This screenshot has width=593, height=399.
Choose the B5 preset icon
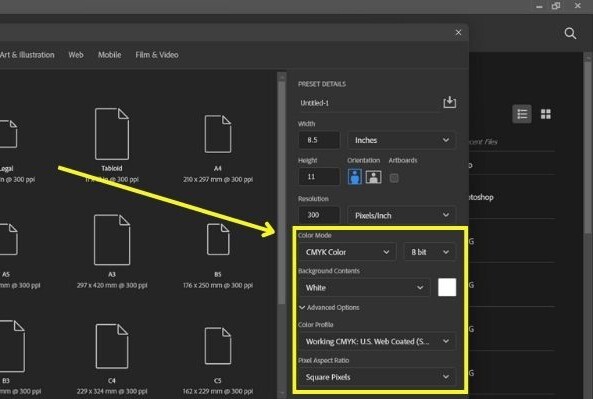tap(218, 239)
